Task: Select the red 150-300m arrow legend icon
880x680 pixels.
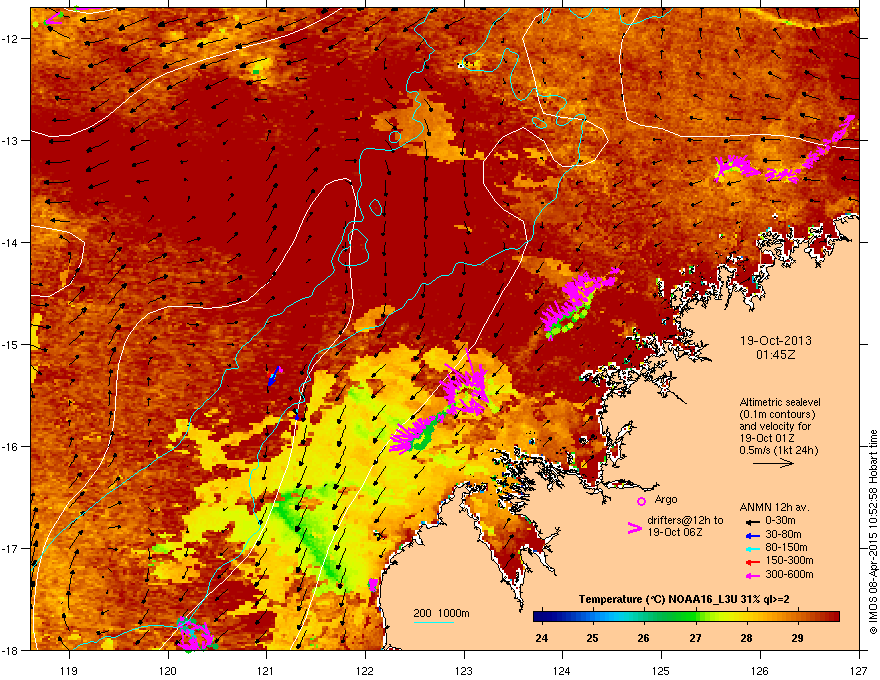Action: [752, 562]
